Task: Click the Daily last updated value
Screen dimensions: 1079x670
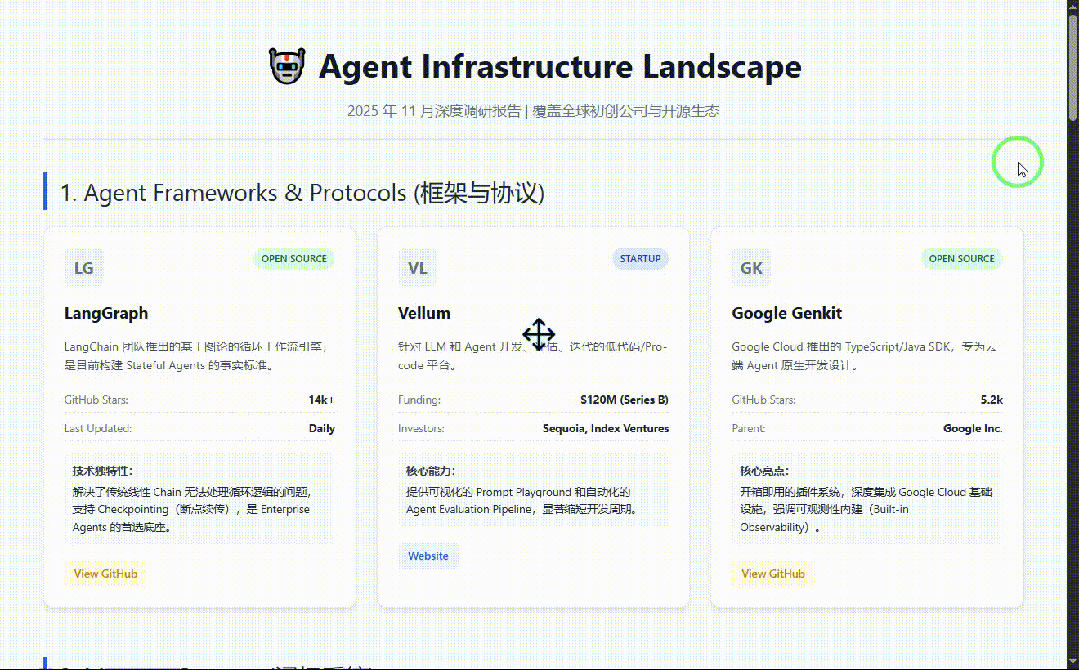Action: pyautogui.click(x=321, y=428)
